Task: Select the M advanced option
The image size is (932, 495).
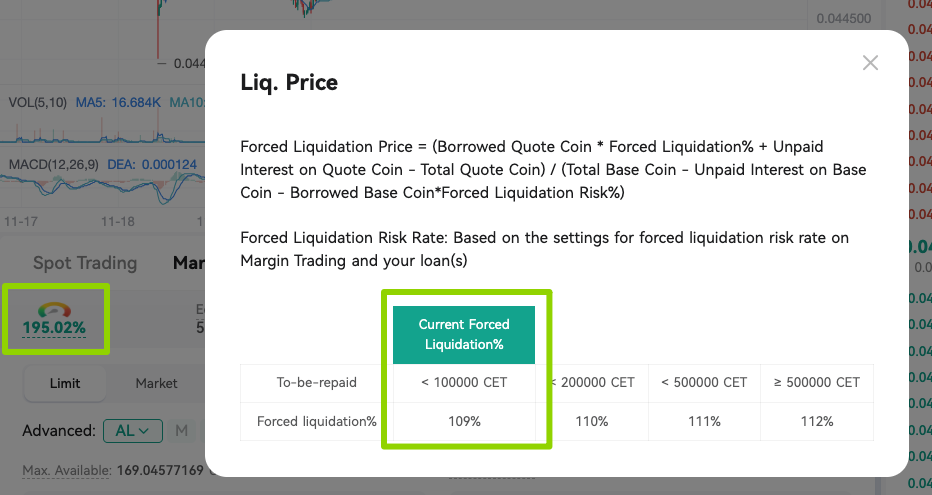Action: pos(181,431)
